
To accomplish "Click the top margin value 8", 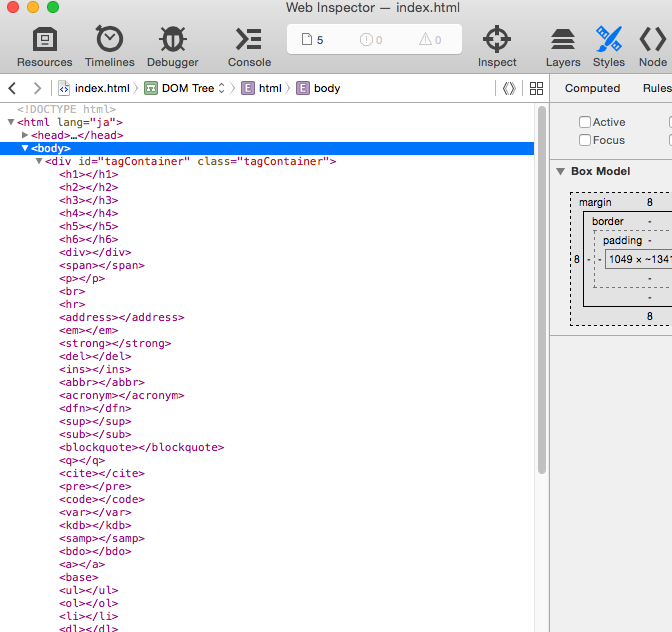I will click(650, 202).
